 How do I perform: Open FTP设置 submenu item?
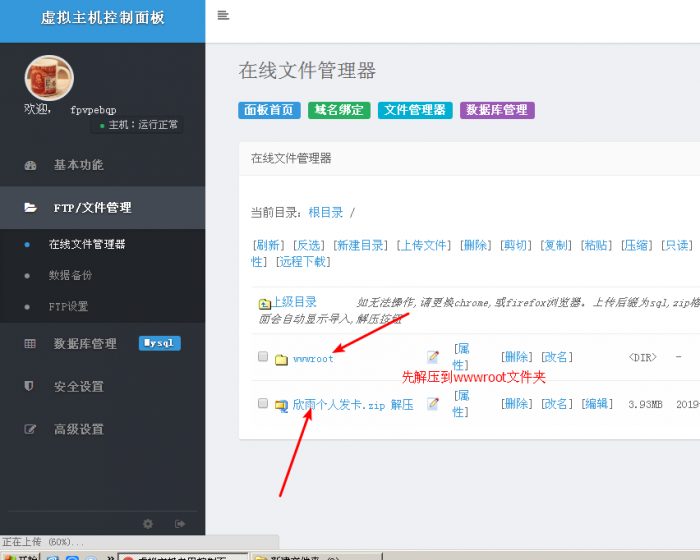pos(68,306)
